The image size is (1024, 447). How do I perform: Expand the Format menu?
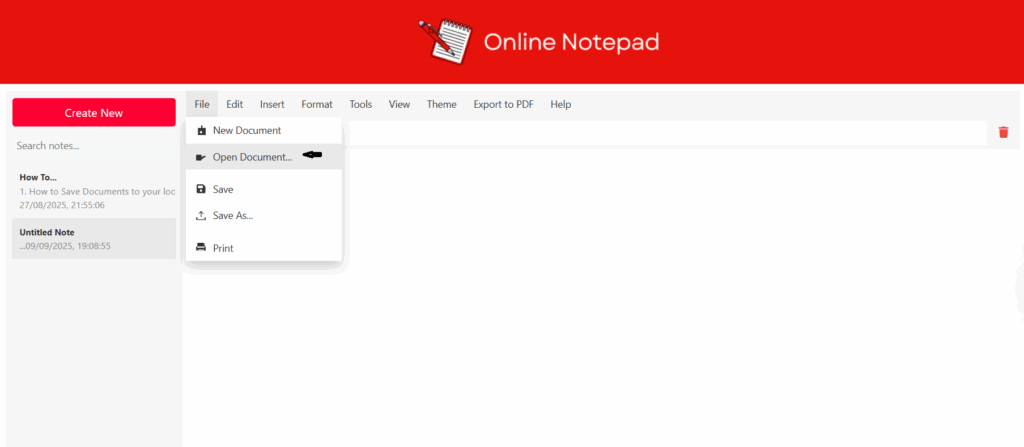[317, 104]
